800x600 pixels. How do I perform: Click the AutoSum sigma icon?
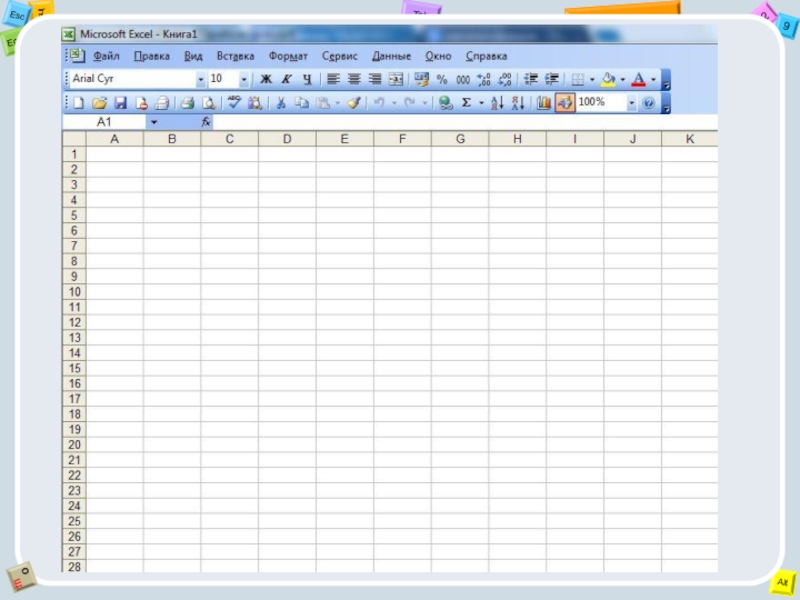(466, 103)
